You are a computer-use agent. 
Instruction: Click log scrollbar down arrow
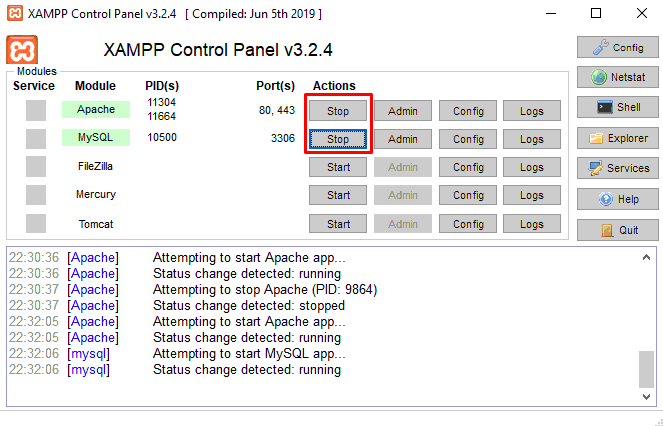click(646, 396)
